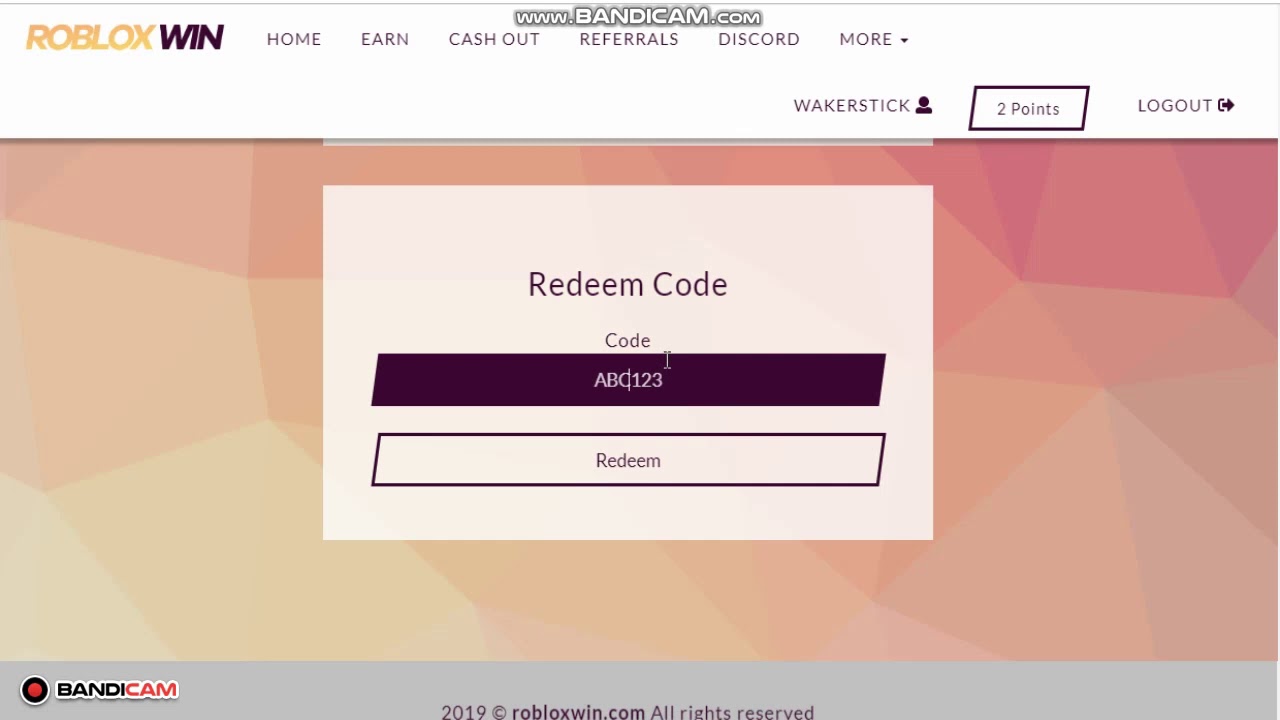Screen dimensions: 1280x720
Task: Click the user profile icon beside WAKERSTICK
Action: click(924, 105)
